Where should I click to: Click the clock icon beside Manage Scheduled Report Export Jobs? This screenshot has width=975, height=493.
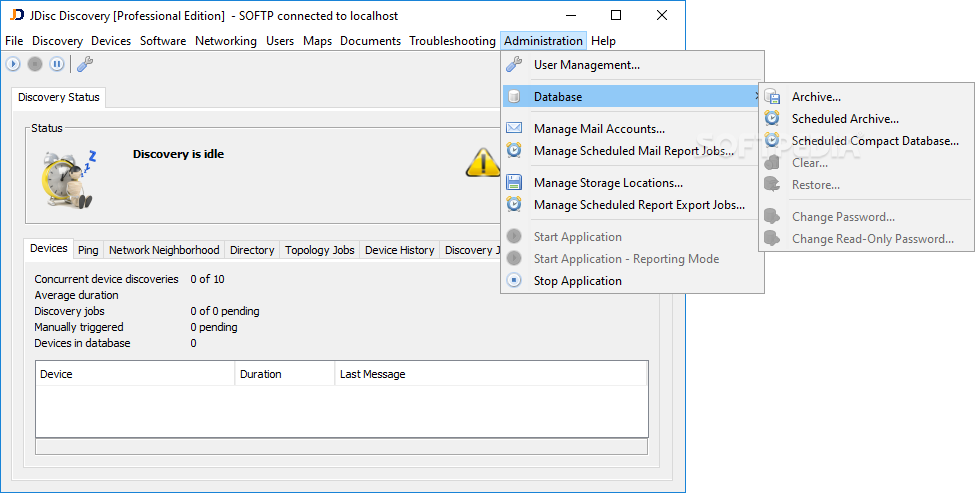pyautogui.click(x=514, y=204)
